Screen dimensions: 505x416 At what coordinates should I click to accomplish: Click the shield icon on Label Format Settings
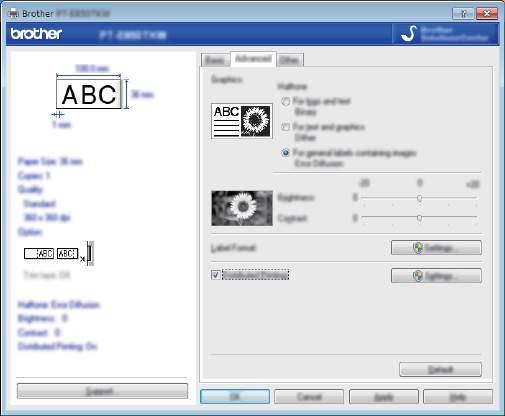click(418, 248)
